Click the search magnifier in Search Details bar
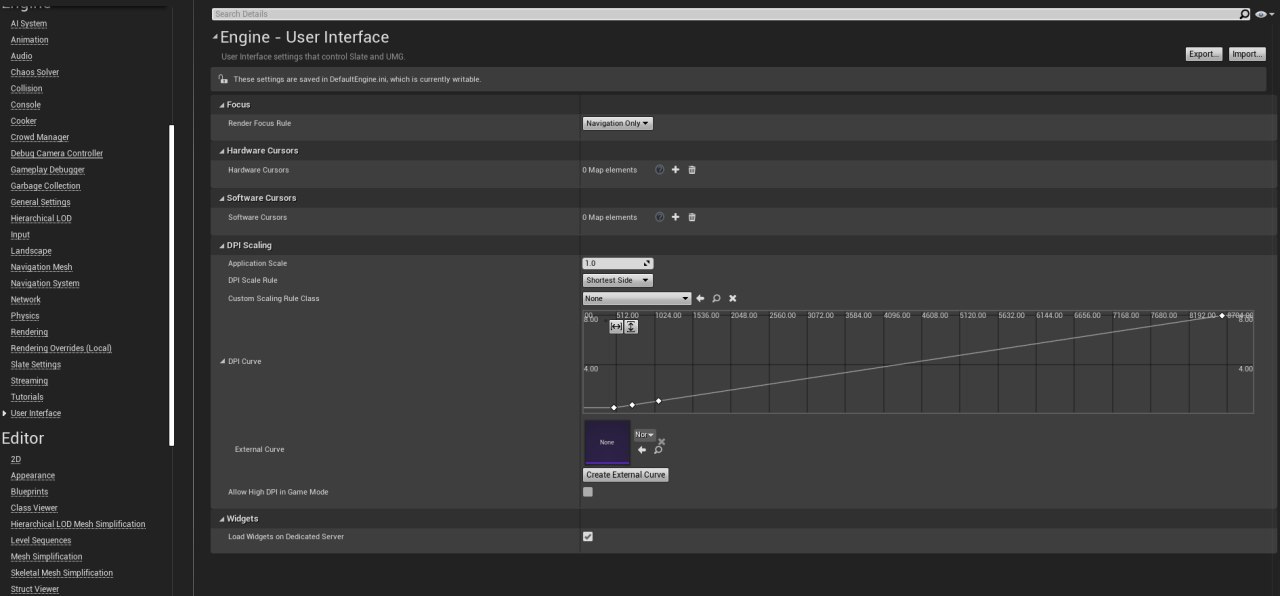The width and height of the screenshot is (1280, 596). point(1245,14)
